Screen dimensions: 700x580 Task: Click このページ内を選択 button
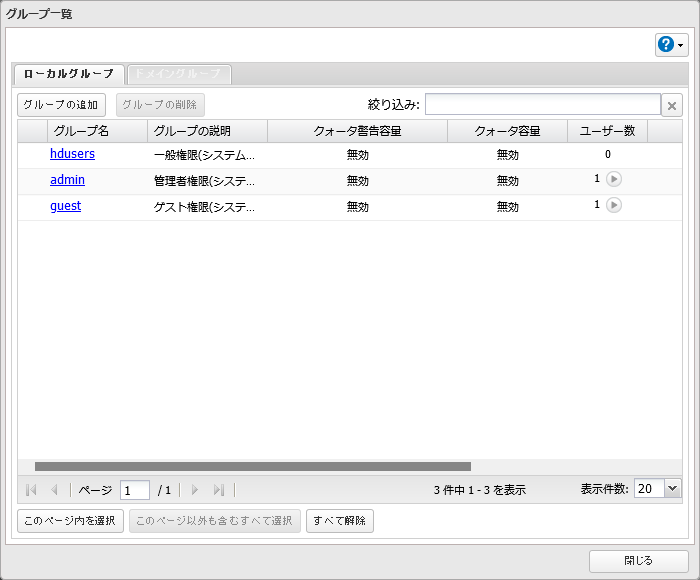point(70,521)
